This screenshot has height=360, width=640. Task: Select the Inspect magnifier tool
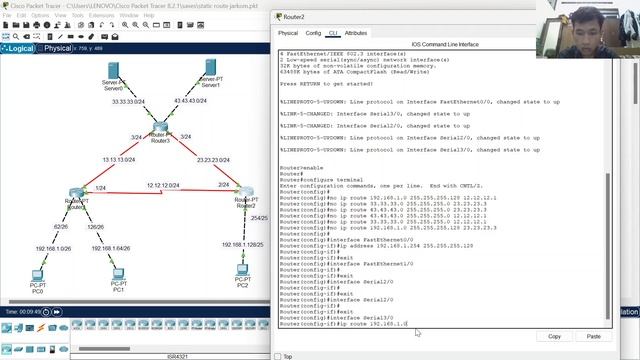16,37
